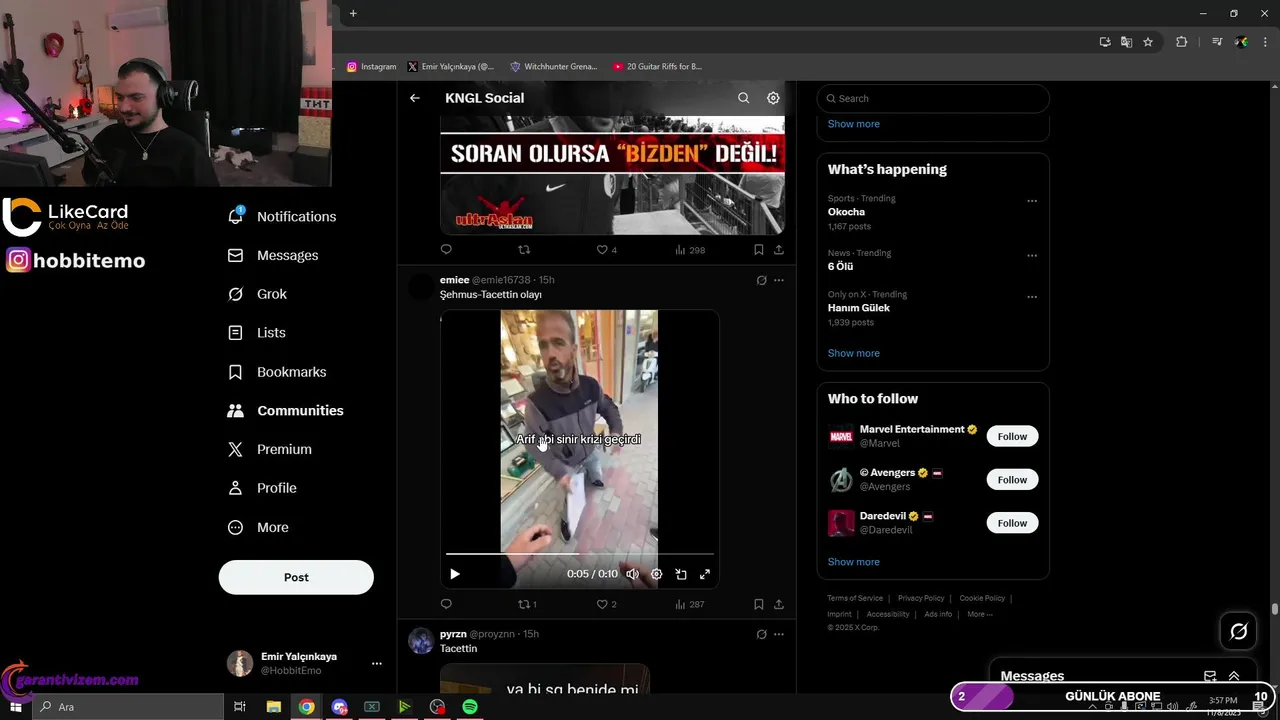Reply to emiee's post
Screen dimensions: 1280x720
(x=446, y=604)
